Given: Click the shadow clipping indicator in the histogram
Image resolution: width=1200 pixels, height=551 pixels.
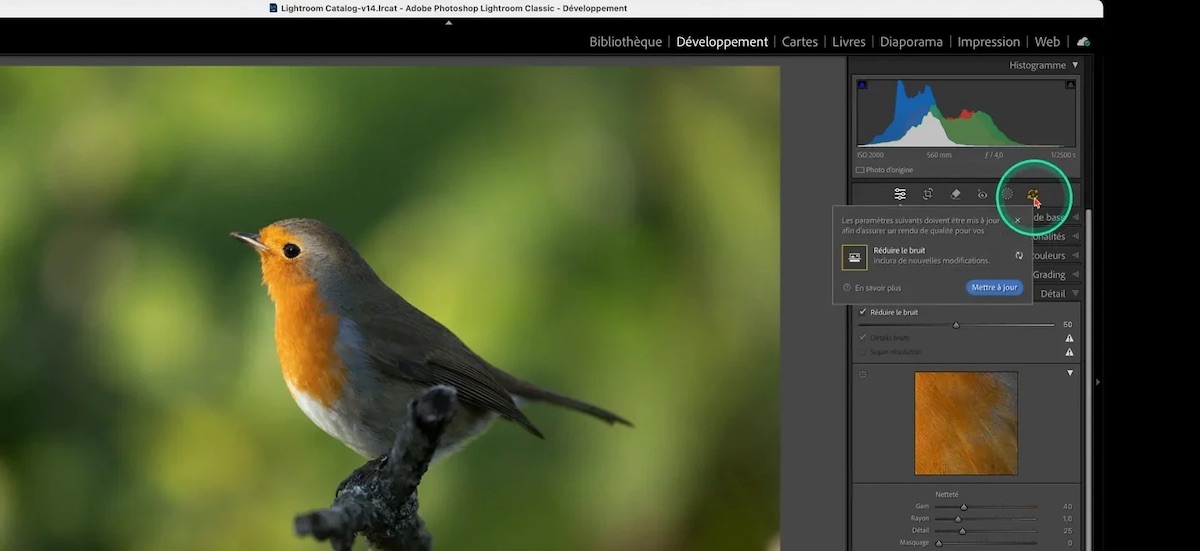Looking at the screenshot, I should point(863,85).
